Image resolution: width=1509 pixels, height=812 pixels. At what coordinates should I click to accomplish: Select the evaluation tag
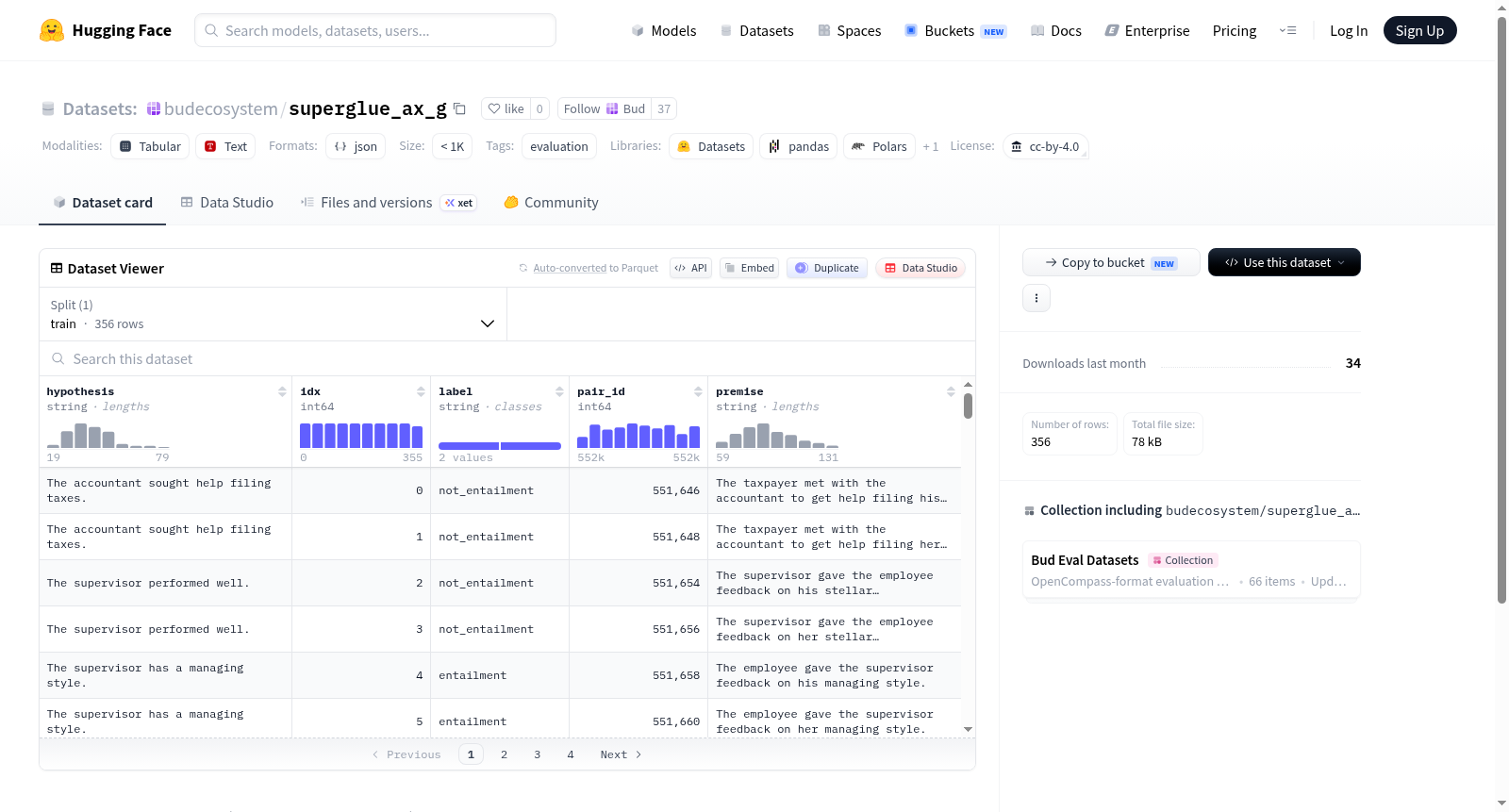558,146
